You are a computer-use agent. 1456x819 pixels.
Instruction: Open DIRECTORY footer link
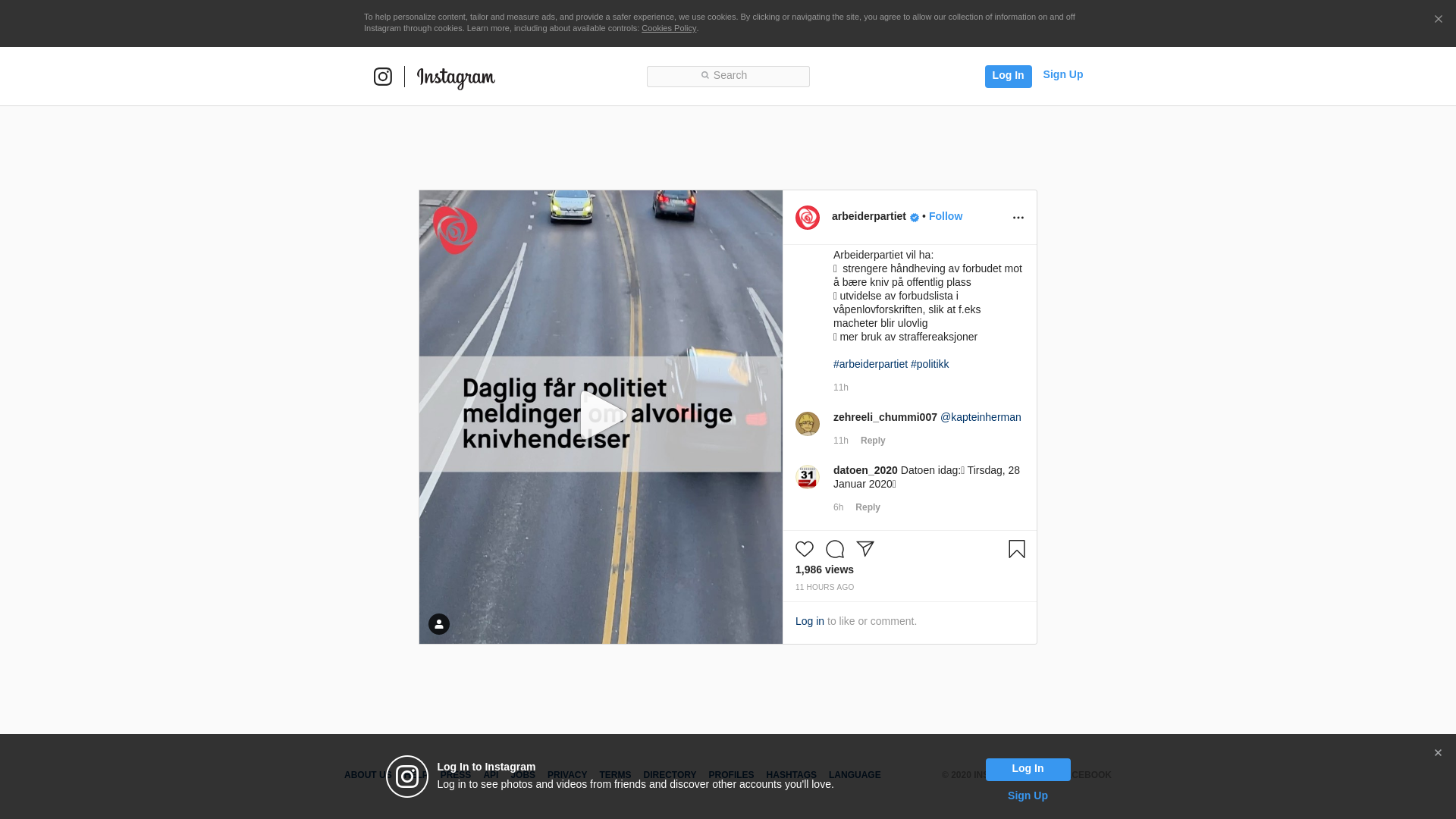(x=670, y=775)
